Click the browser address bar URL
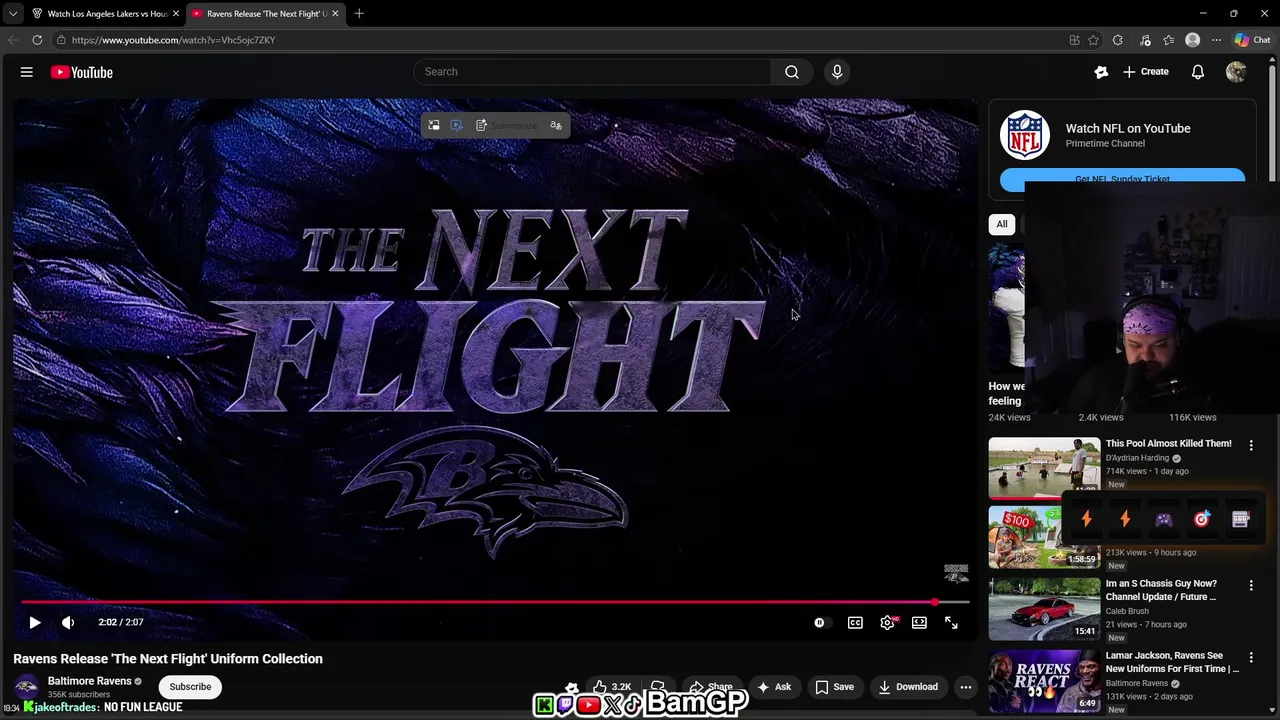Viewport: 1280px width, 720px height. pyautogui.click(x=173, y=40)
